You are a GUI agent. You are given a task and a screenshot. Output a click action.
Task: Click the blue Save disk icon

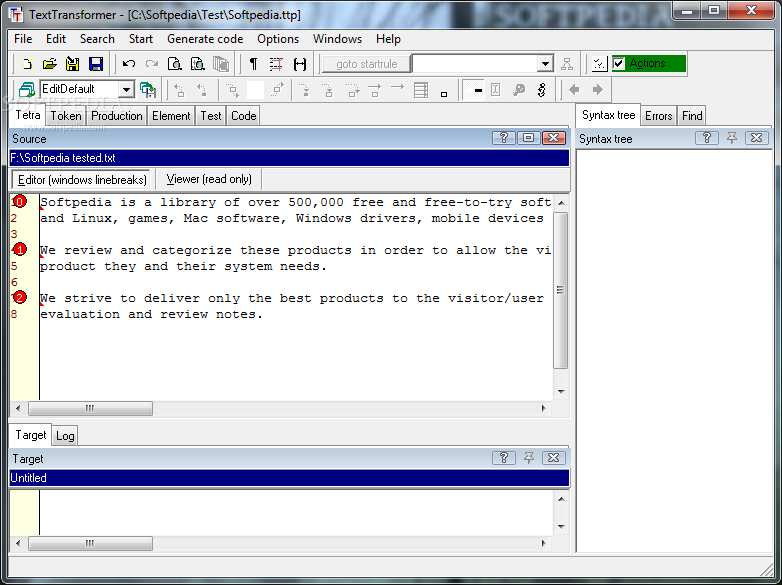(x=96, y=64)
